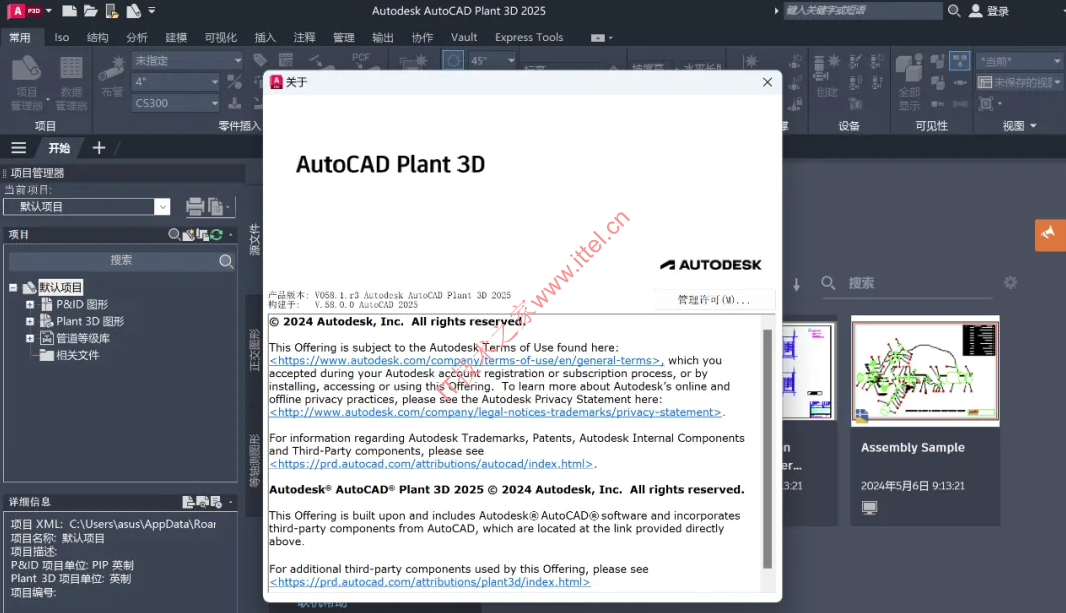The width and height of the screenshot is (1066, 613).
Task: Open the hamburger menu left of the 开始 tab
Action: 19,147
